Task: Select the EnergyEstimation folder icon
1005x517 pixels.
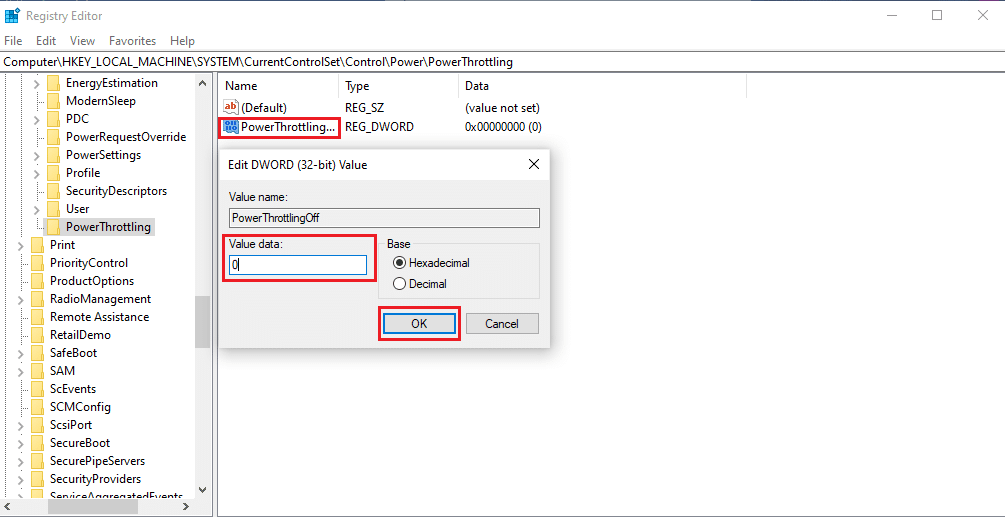Action: pyautogui.click(x=54, y=83)
